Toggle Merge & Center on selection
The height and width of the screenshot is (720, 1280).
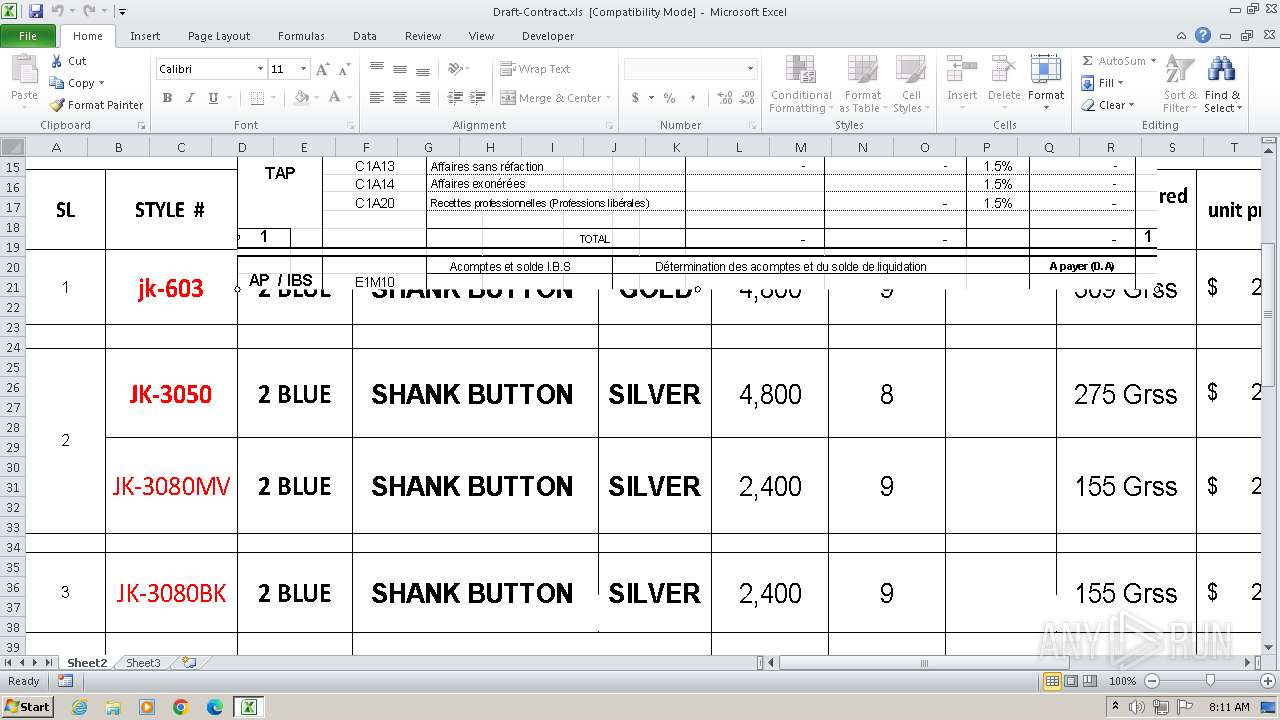[x=551, y=98]
